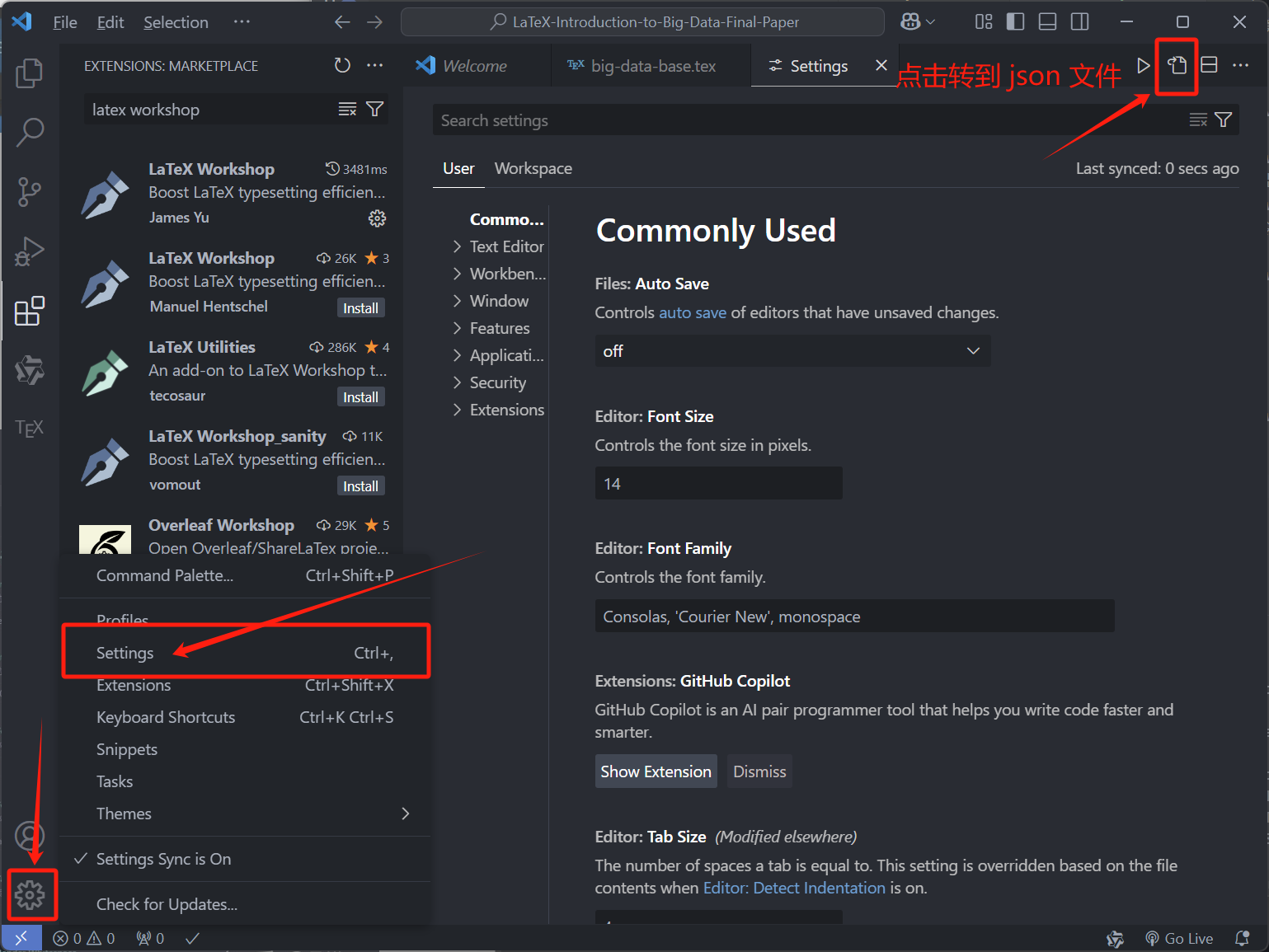Install LaTeX Utilities extension

361,396
